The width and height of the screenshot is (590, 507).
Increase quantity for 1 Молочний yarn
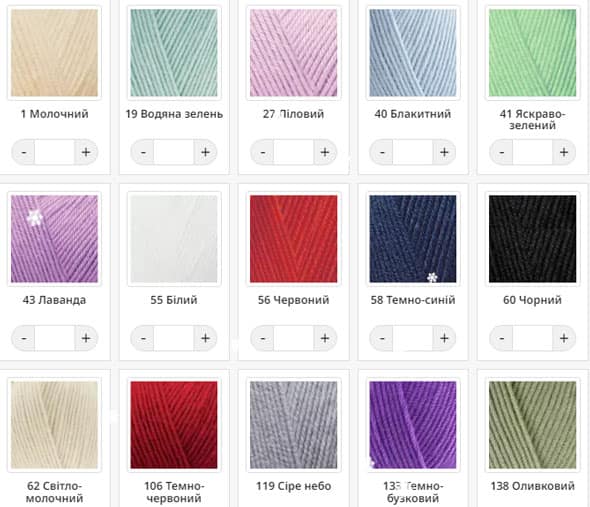86,152
